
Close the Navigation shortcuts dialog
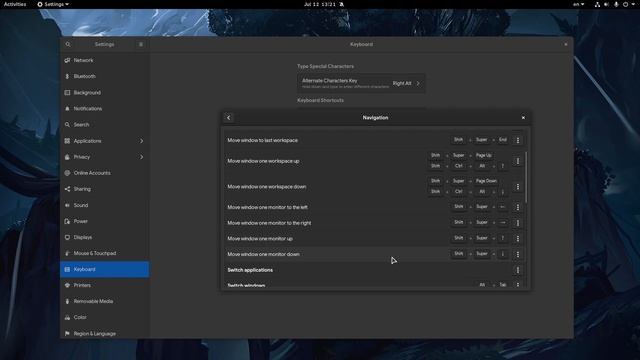coord(523,118)
